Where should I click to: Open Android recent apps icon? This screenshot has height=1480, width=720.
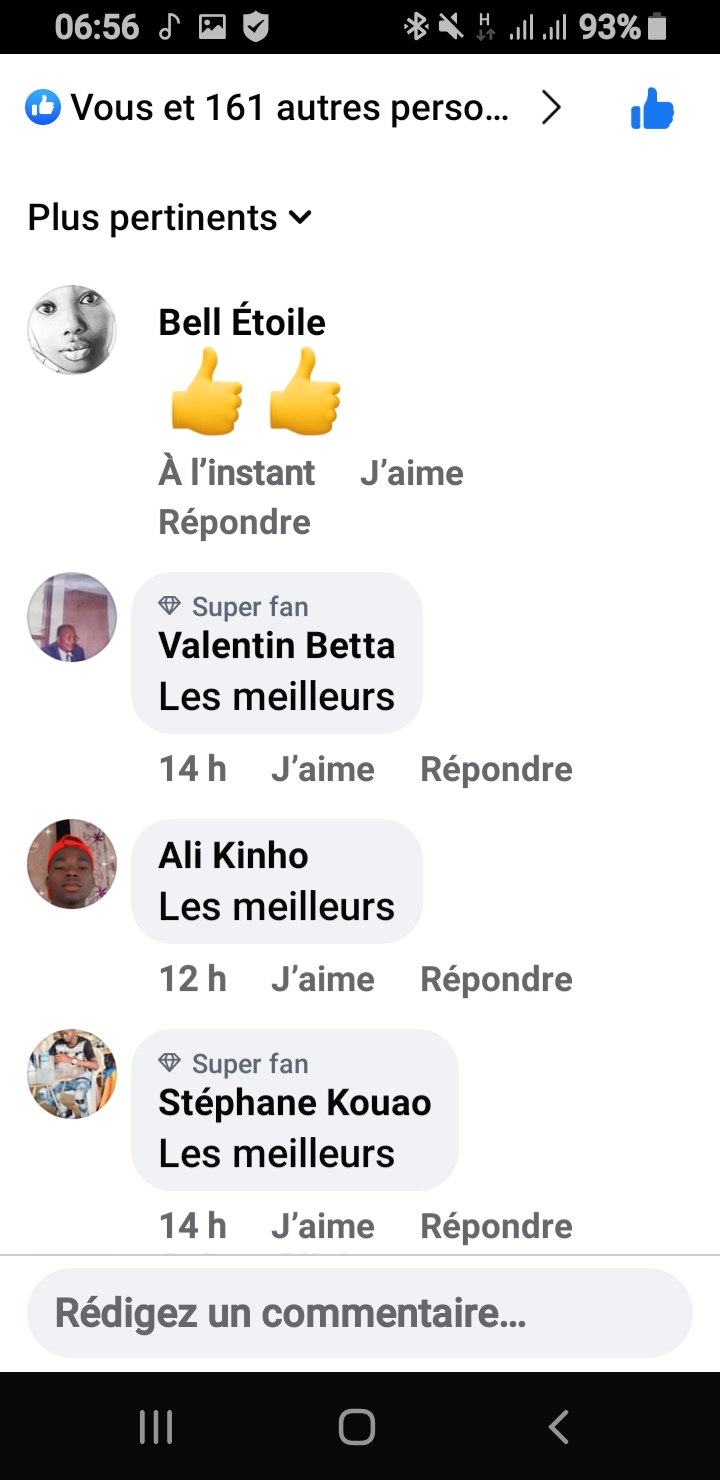156,1427
